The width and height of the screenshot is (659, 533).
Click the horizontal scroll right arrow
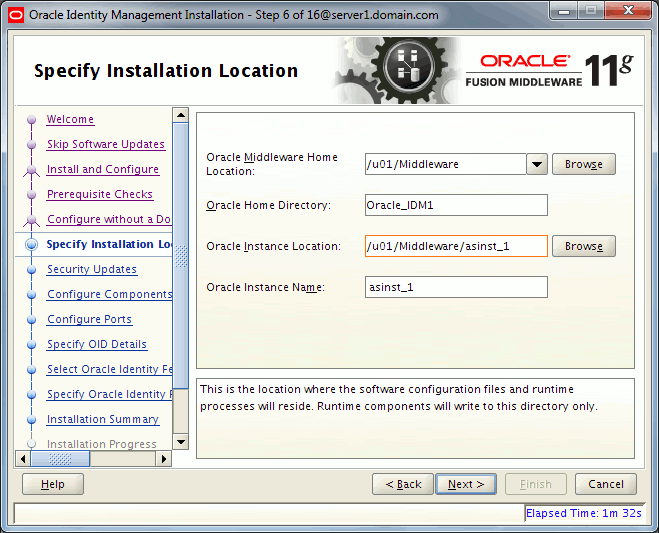coord(164,459)
